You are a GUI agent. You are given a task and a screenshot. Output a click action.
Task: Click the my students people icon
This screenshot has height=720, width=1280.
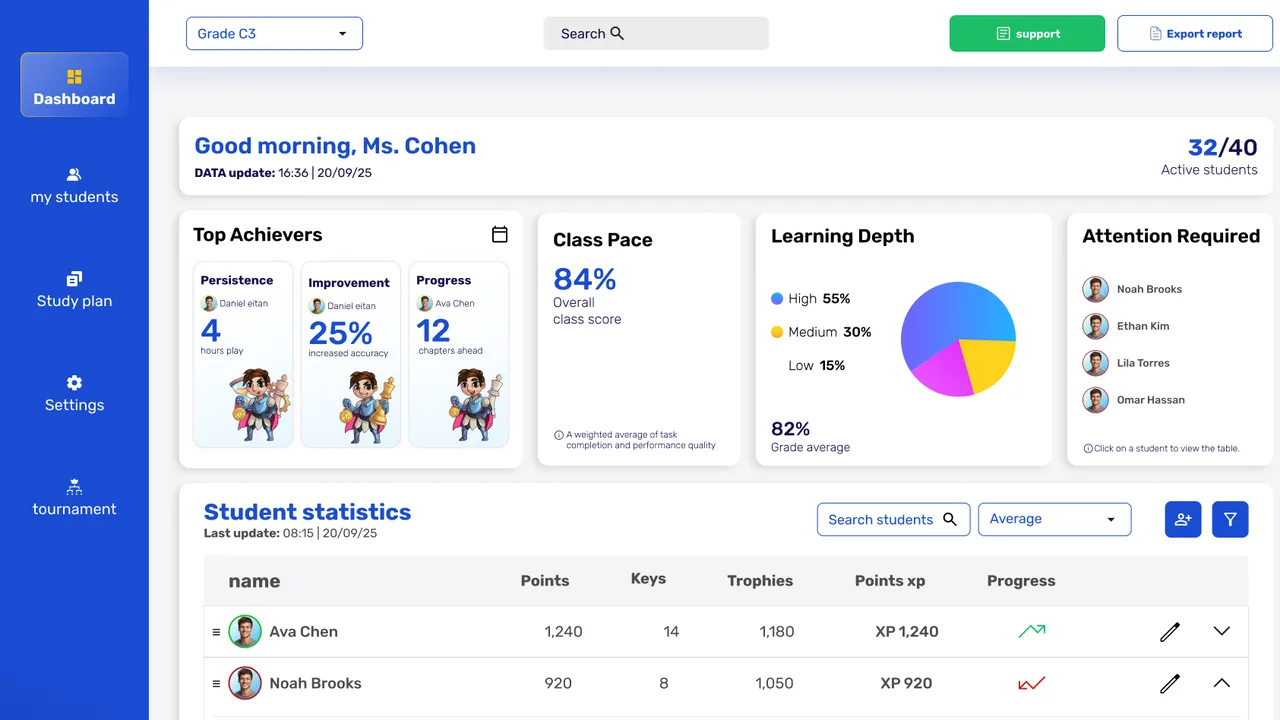[74, 175]
